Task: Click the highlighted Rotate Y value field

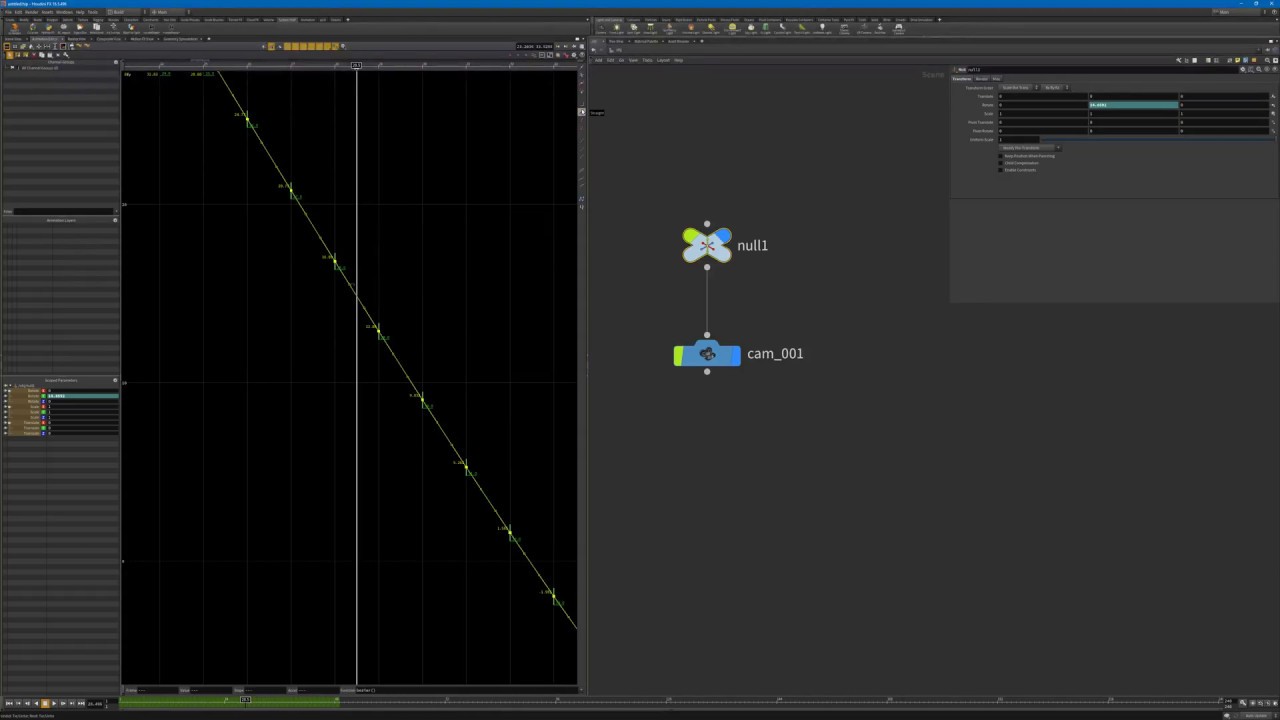Action: [1134, 105]
